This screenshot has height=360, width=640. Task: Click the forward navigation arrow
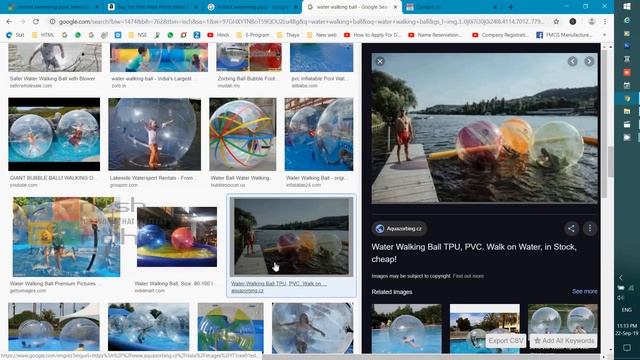(22, 21)
